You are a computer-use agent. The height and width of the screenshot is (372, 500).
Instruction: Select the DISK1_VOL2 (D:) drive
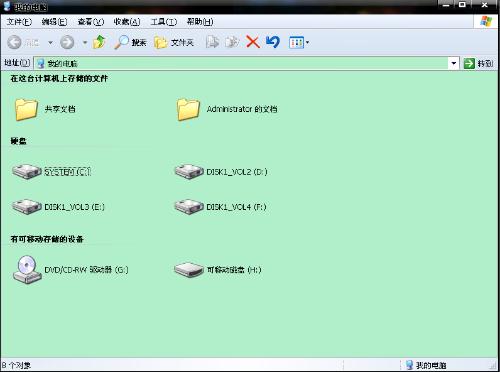tap(221, 171)
